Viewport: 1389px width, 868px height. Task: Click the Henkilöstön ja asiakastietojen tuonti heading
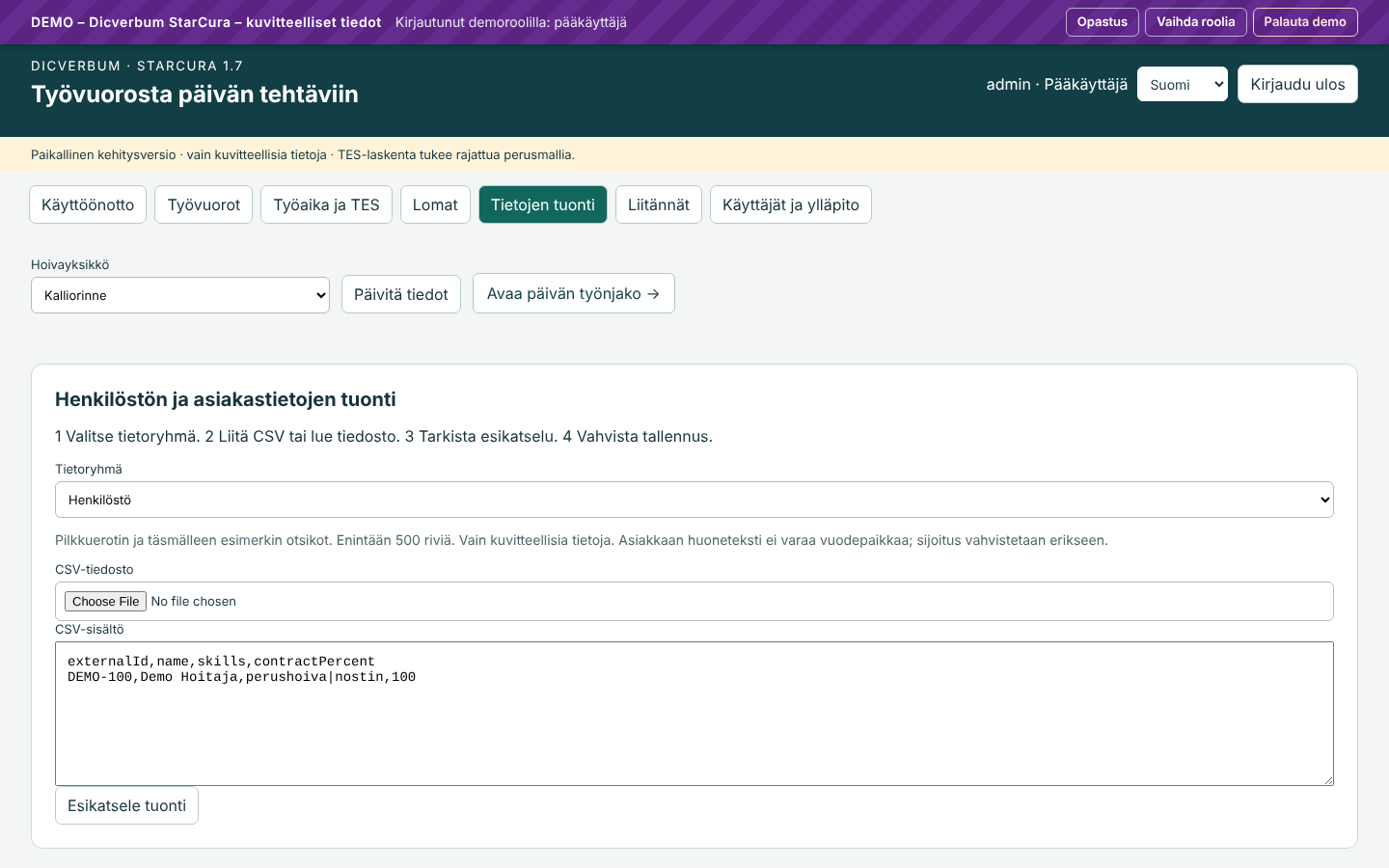(x=226, y=399)
